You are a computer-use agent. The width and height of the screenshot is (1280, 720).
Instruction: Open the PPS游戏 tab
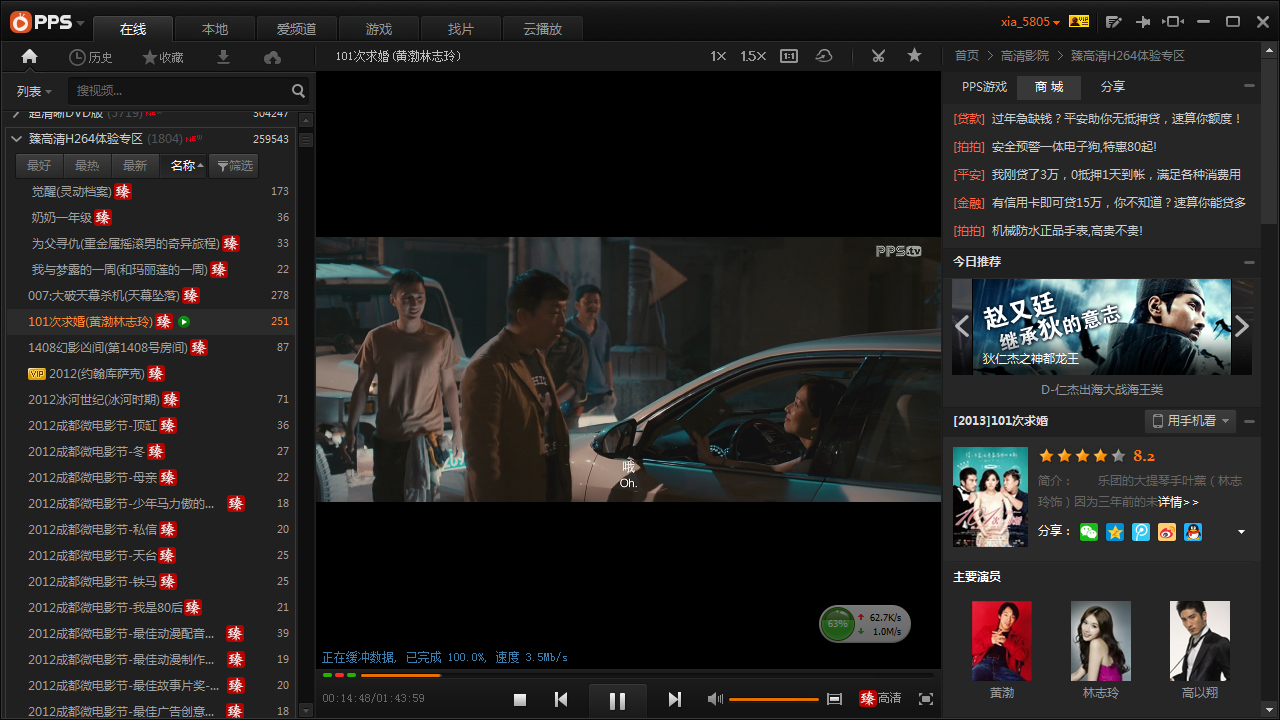pyautogui.click(x=984, y=87)
